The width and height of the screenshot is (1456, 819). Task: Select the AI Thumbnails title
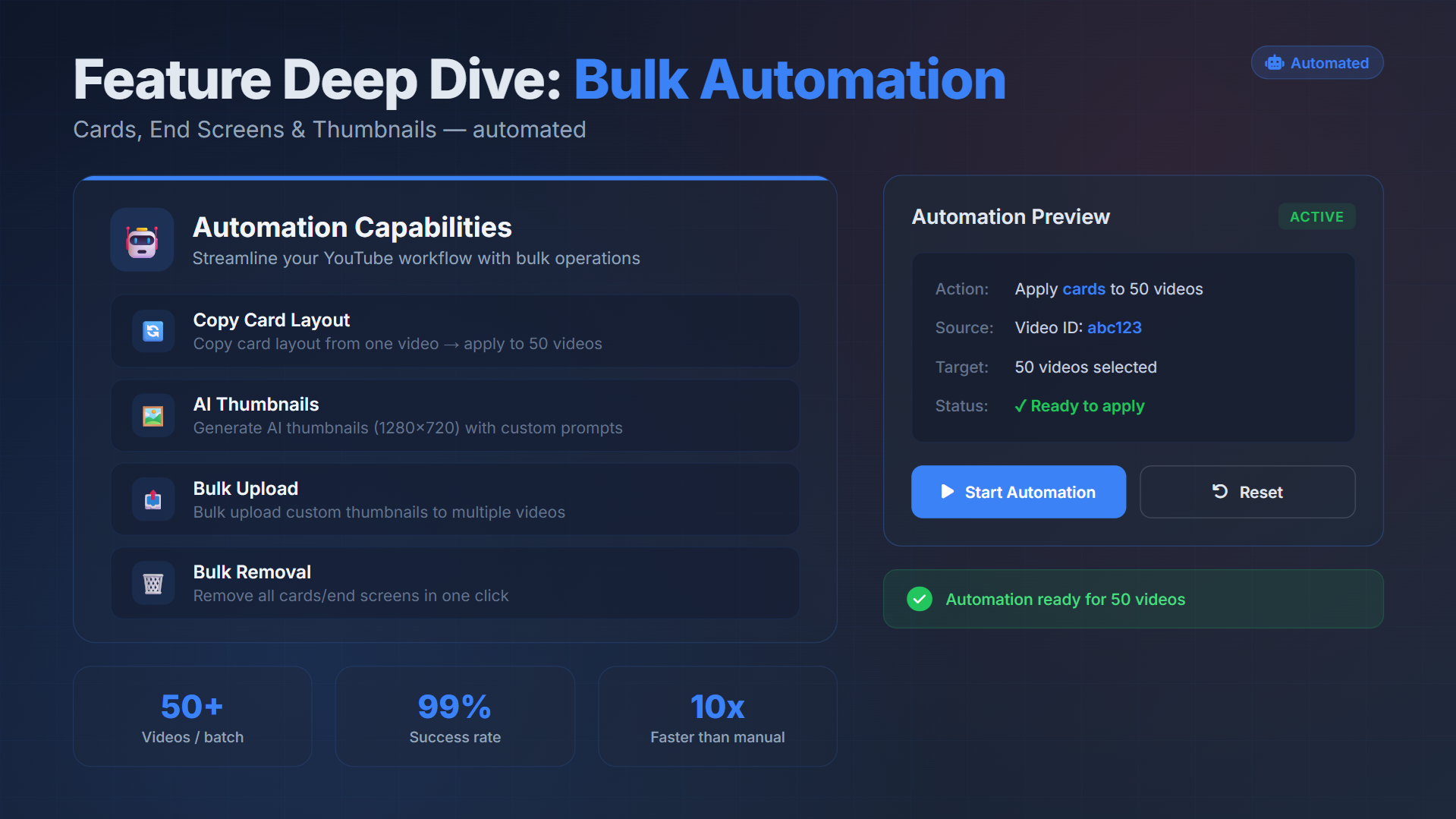pyautogui.click(x=256, y=405)
